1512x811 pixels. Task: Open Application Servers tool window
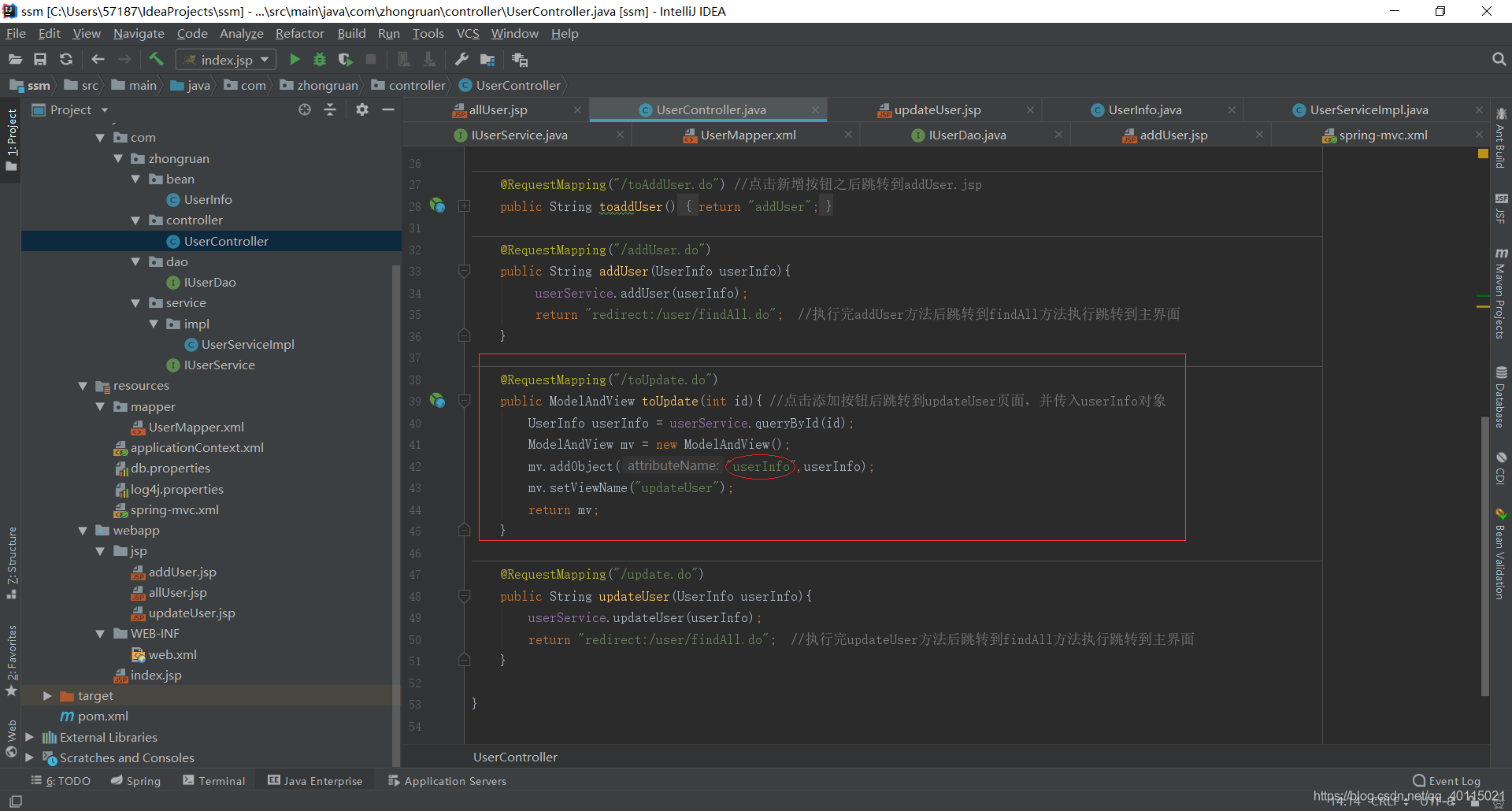point(447,781)
